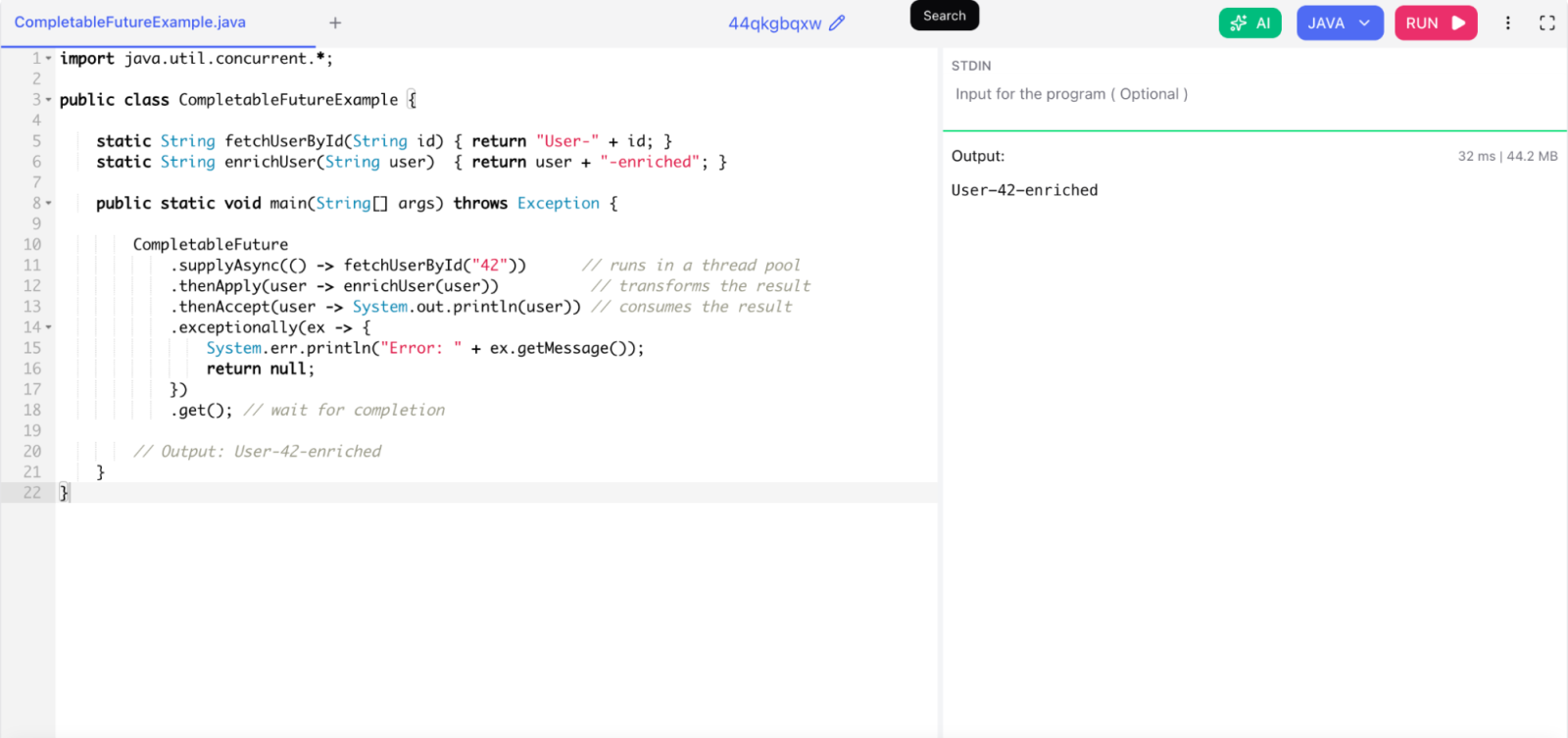The height and width of the screenshot is (738, 1568).
Task: Collapse the exceptionally lambda fold at line 14
Action: coord(48,327)
